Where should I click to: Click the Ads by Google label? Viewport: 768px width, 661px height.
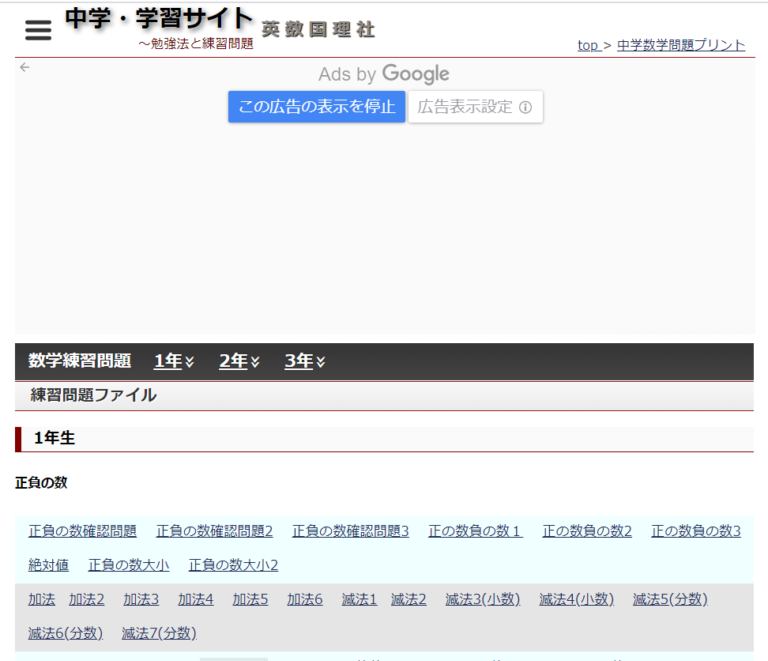[x=384, y=74]
